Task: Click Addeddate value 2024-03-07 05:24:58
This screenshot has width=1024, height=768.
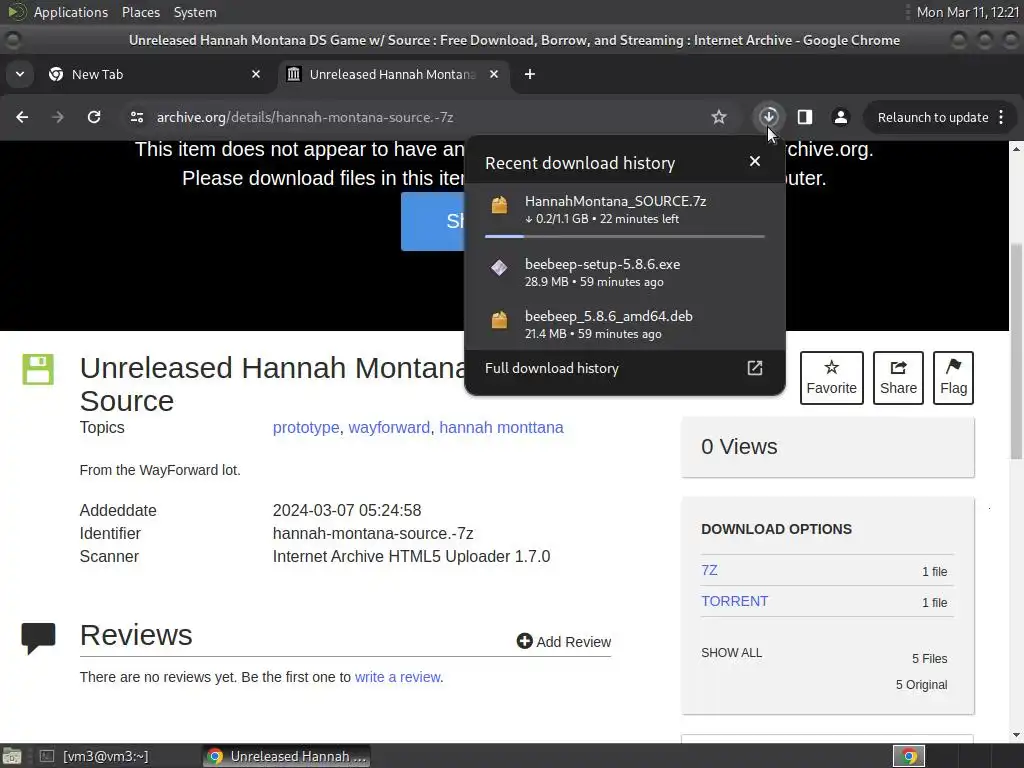Action: point(347,510)
